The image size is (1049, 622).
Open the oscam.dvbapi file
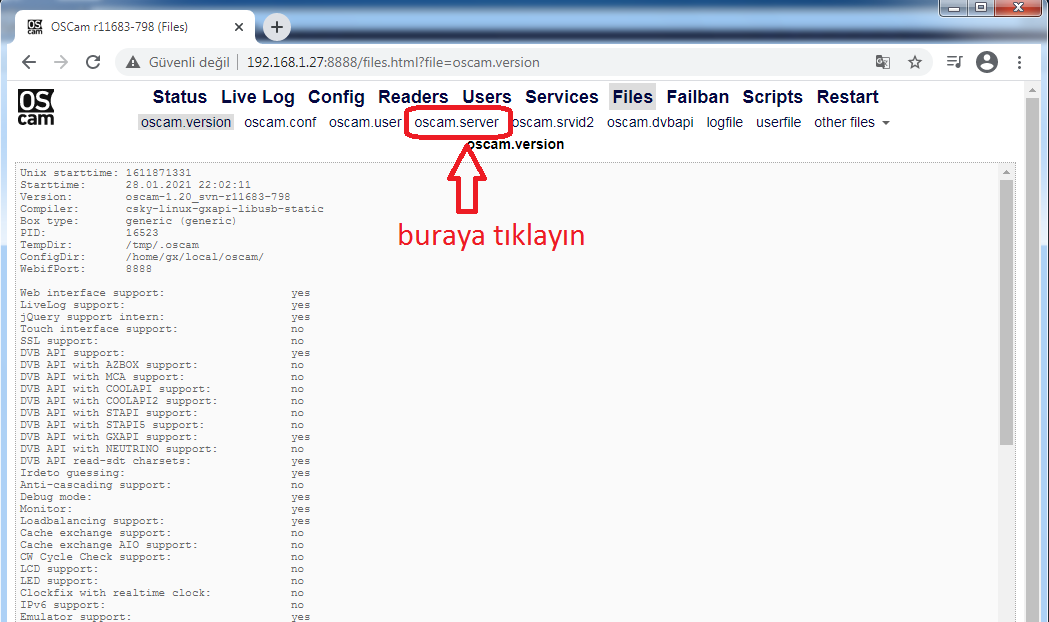(650, 122)
